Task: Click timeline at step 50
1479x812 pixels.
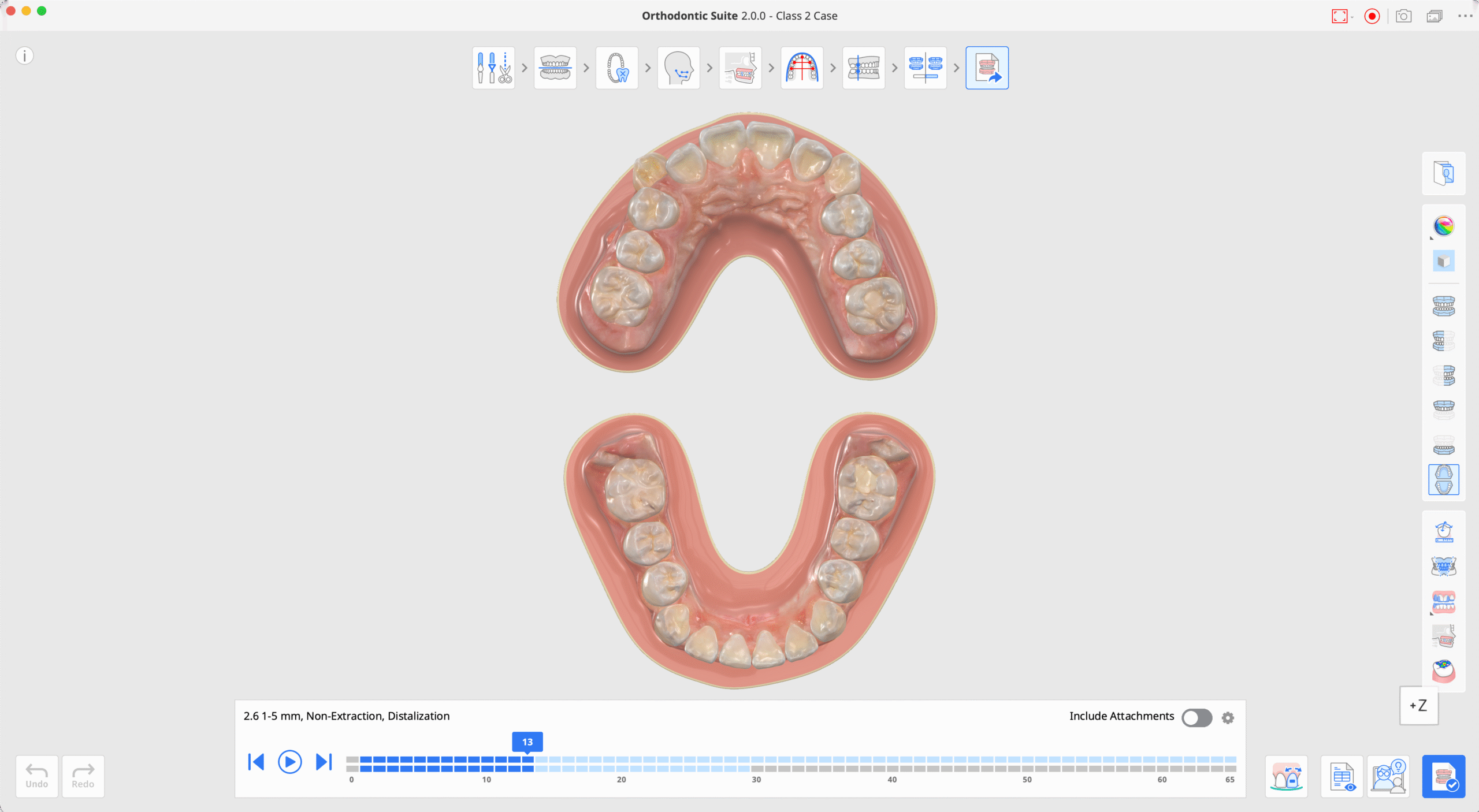Action: pyautogui.click(x=1027, y=764)
